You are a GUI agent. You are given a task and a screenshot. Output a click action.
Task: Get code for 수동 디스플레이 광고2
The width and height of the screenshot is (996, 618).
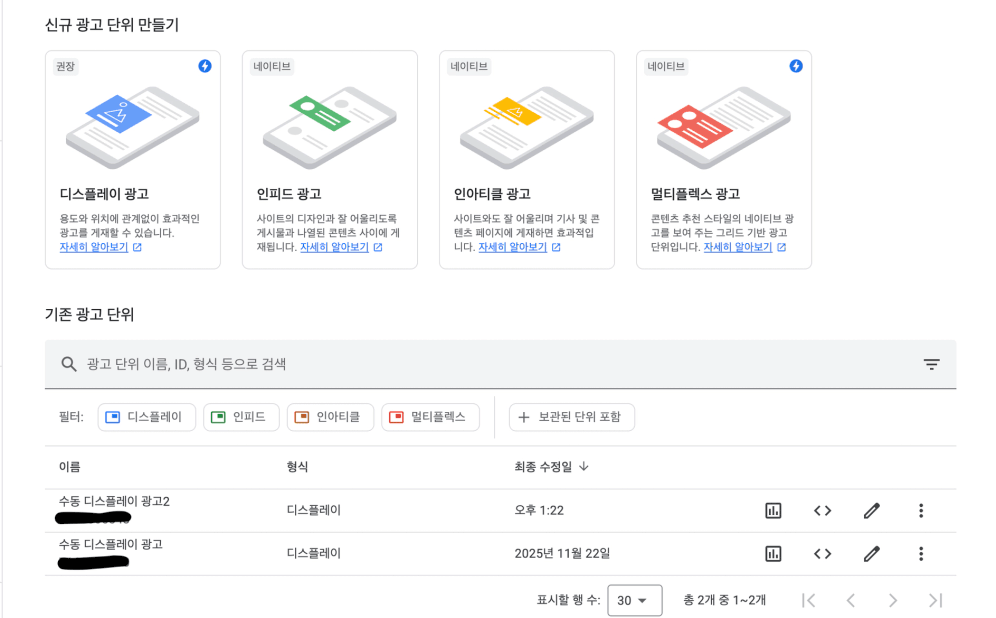(x=822, y=511)
